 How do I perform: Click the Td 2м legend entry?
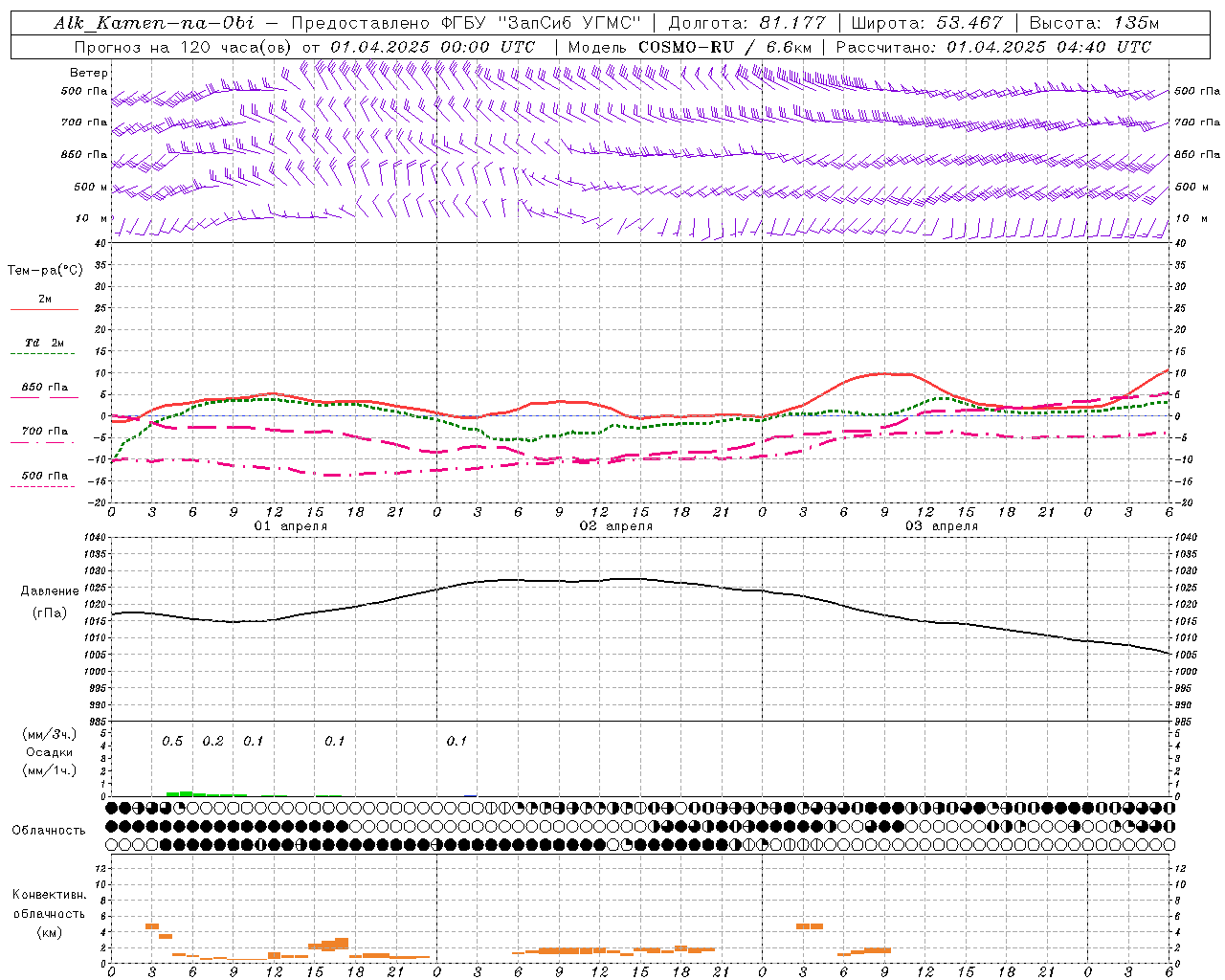click(44, 343)
